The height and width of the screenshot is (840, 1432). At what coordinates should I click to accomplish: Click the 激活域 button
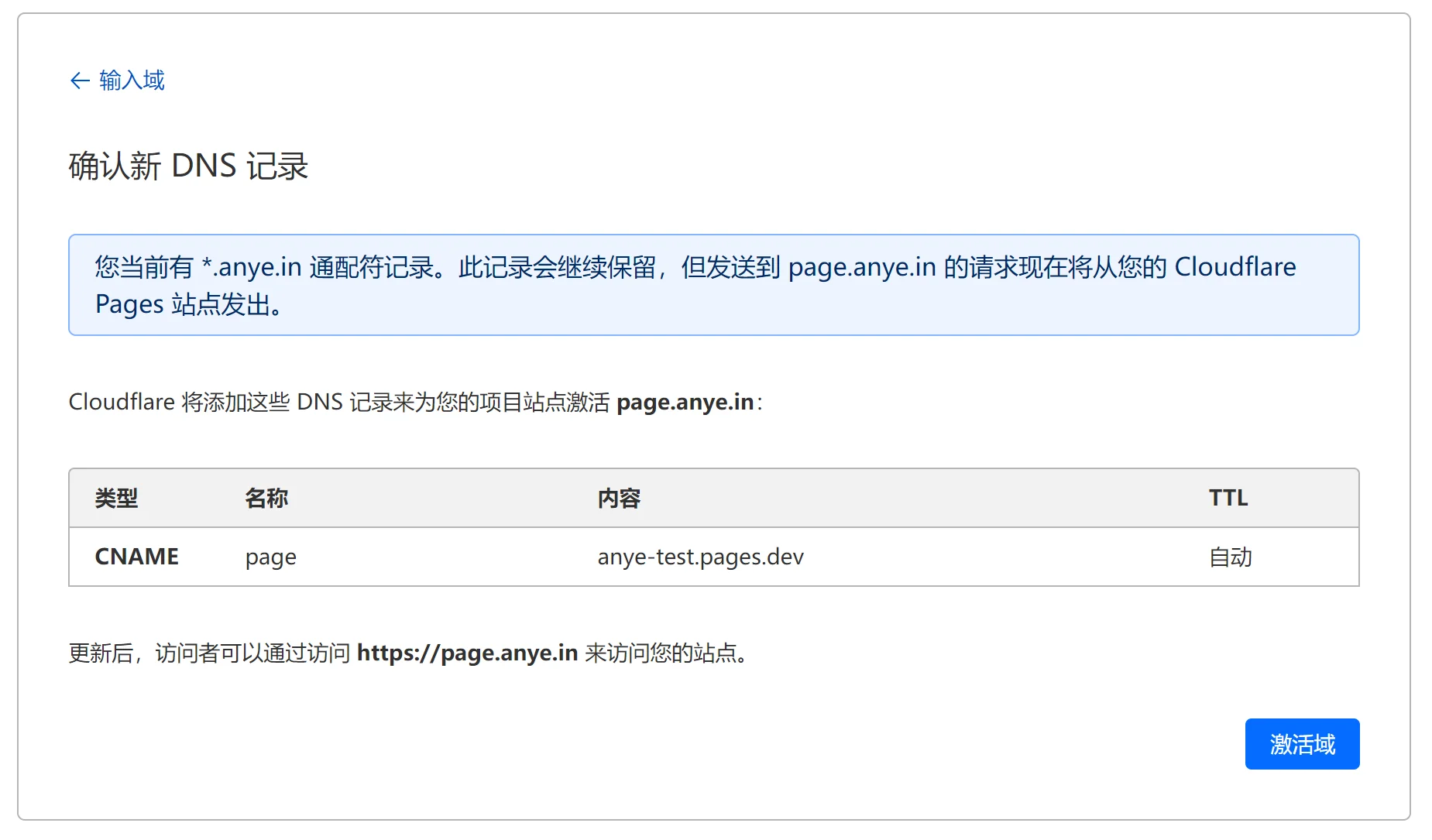tap(1302, 744)
